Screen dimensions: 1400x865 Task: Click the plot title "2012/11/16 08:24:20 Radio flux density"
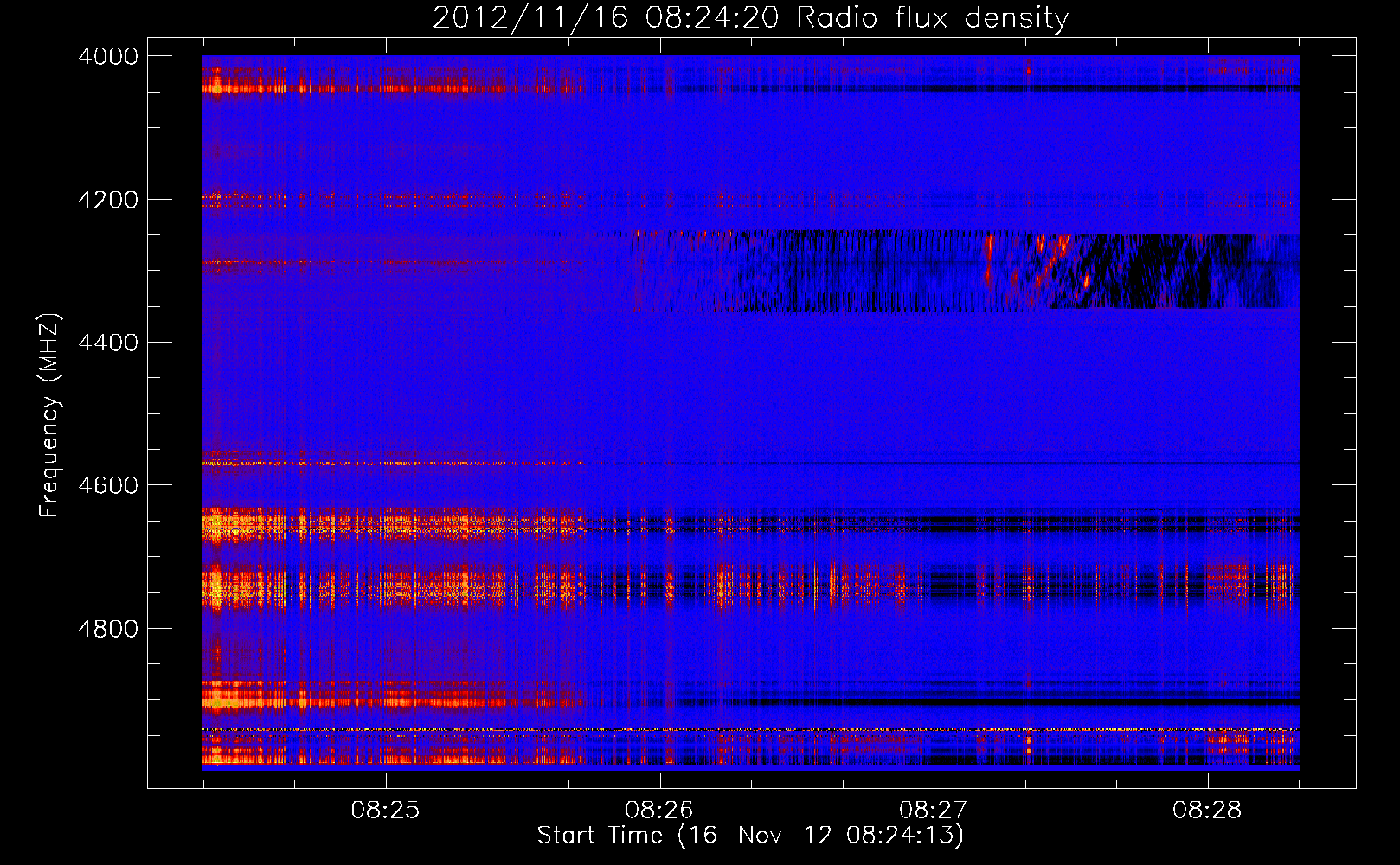750,17
